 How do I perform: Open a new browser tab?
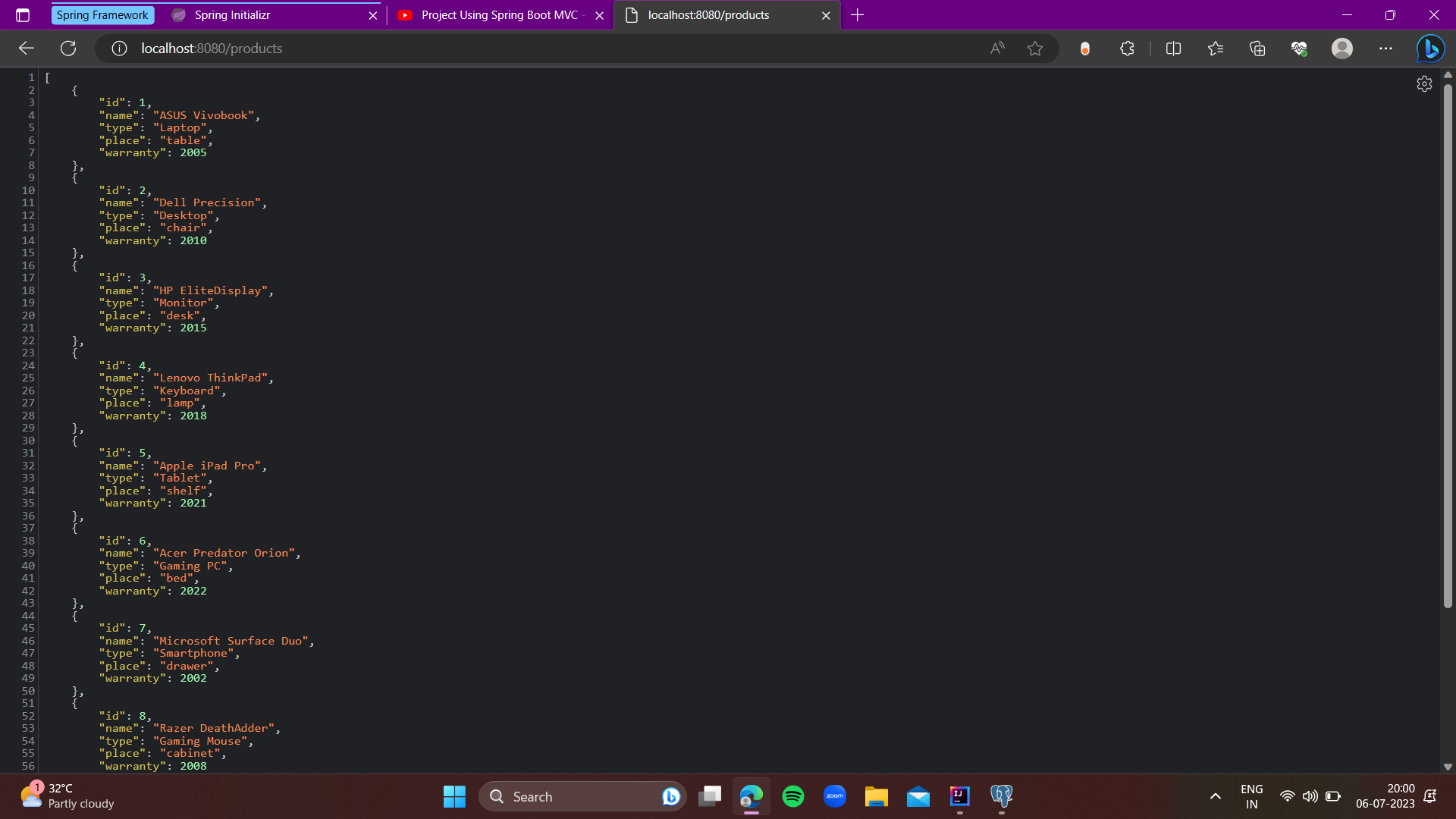[x=858, y=14]
